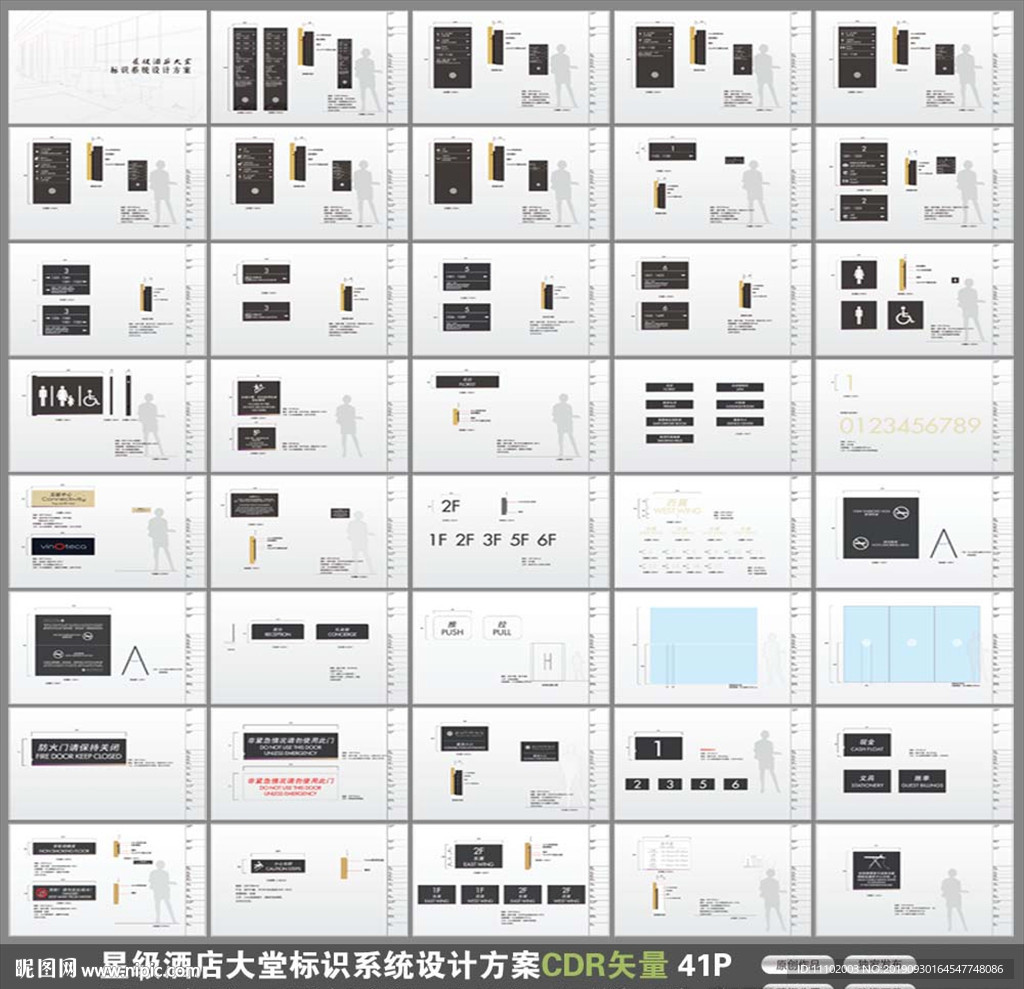The width and height of the screenshot is (1024, 989).
Task: Select the RECEPTION sign
Action: tap(277, 632)
